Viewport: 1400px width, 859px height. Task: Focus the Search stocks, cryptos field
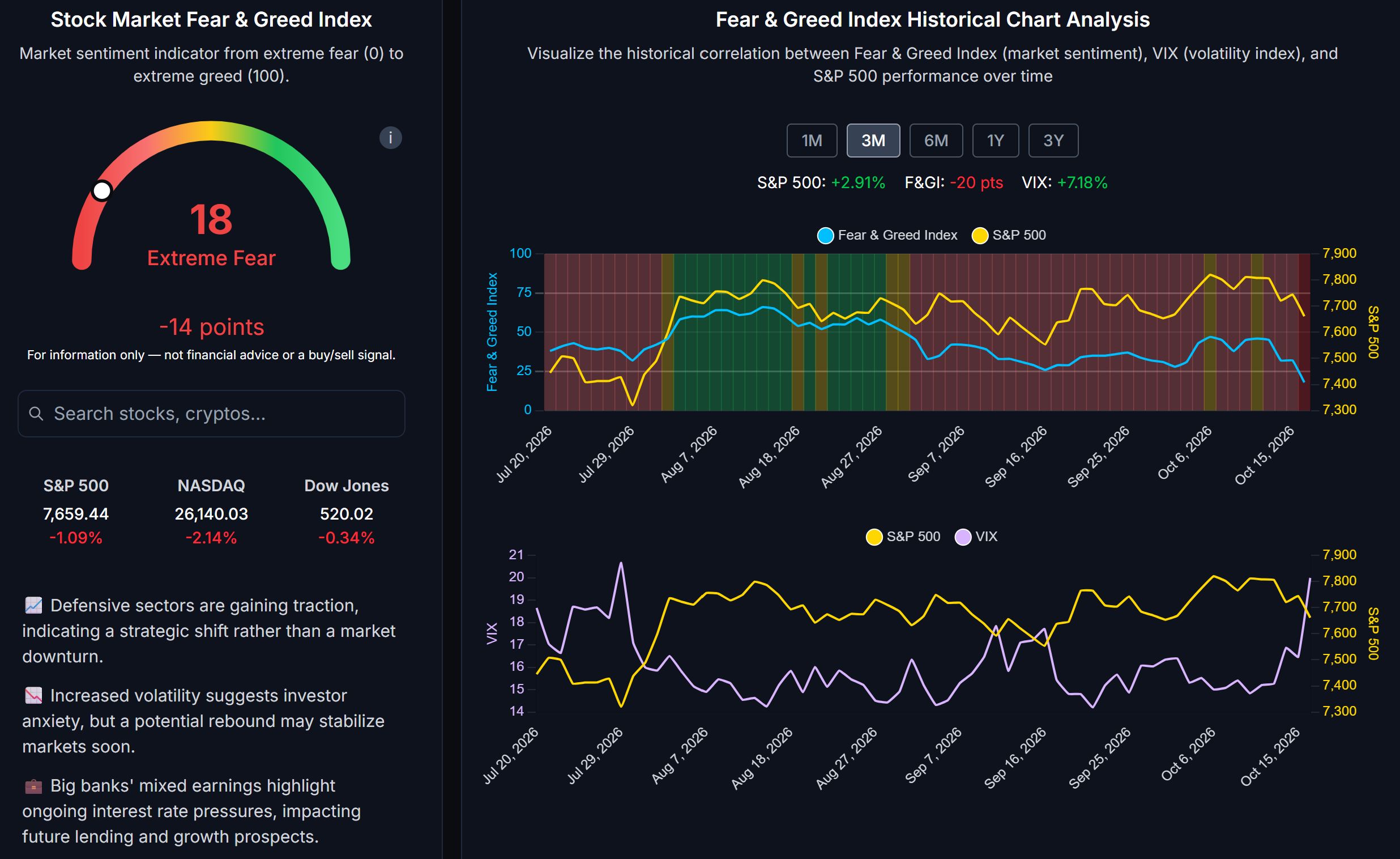coord(211,413)
